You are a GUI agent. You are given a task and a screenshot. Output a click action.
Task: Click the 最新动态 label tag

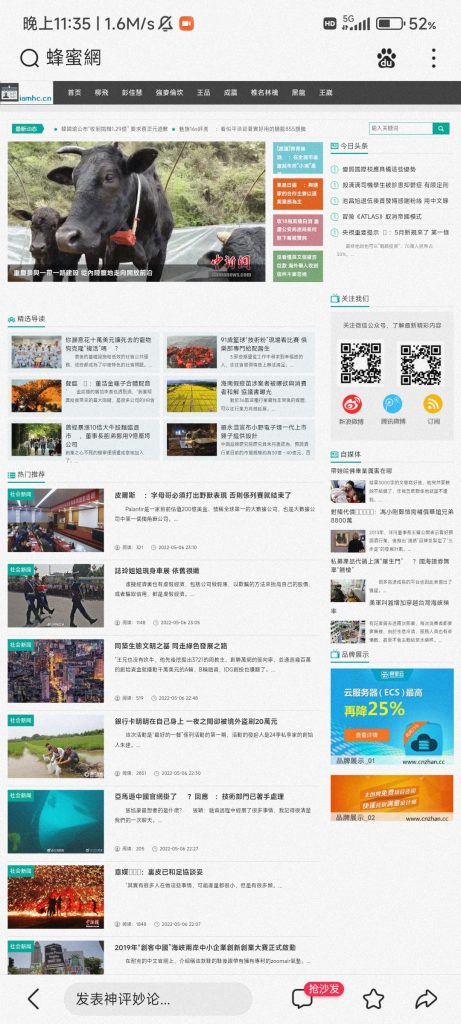point(29,129)
